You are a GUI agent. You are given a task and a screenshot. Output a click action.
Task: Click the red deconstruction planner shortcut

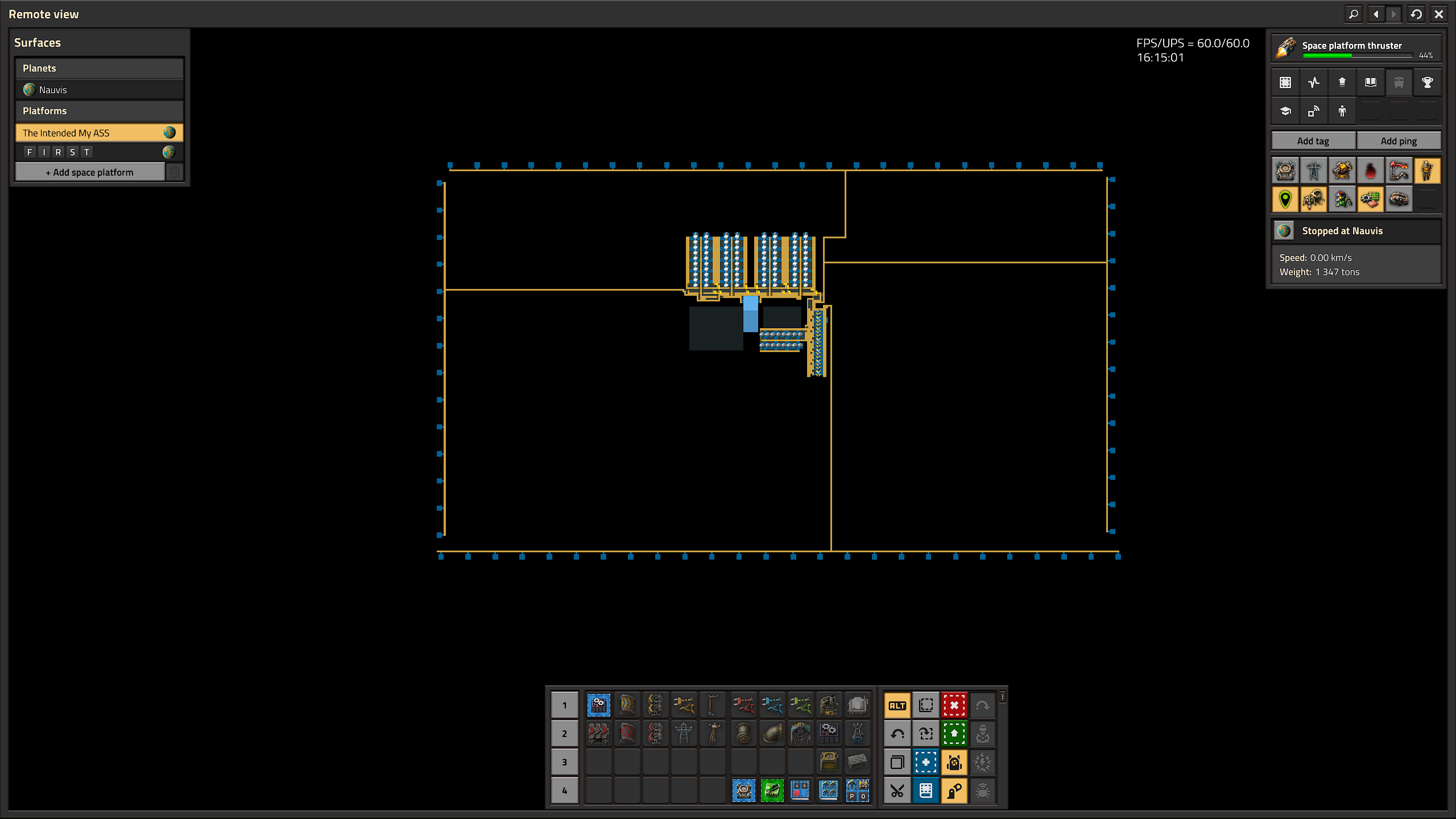(954, 705)
